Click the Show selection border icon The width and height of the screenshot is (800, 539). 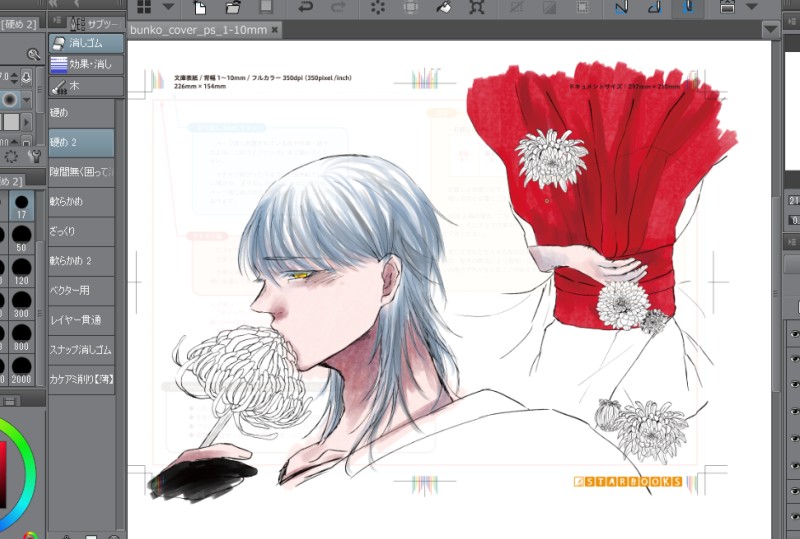tap(582, 7)
